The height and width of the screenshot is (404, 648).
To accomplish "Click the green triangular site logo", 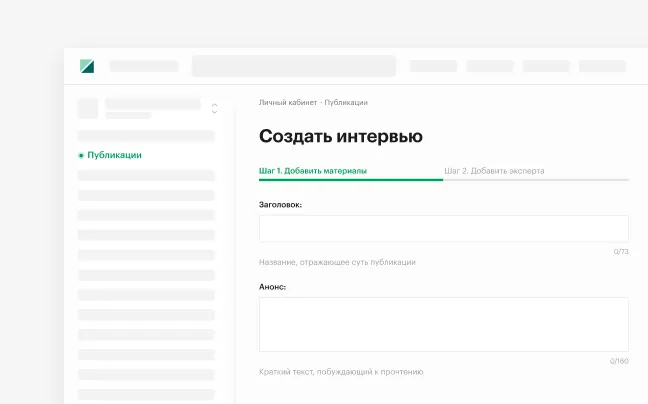I will coord(87,66).
